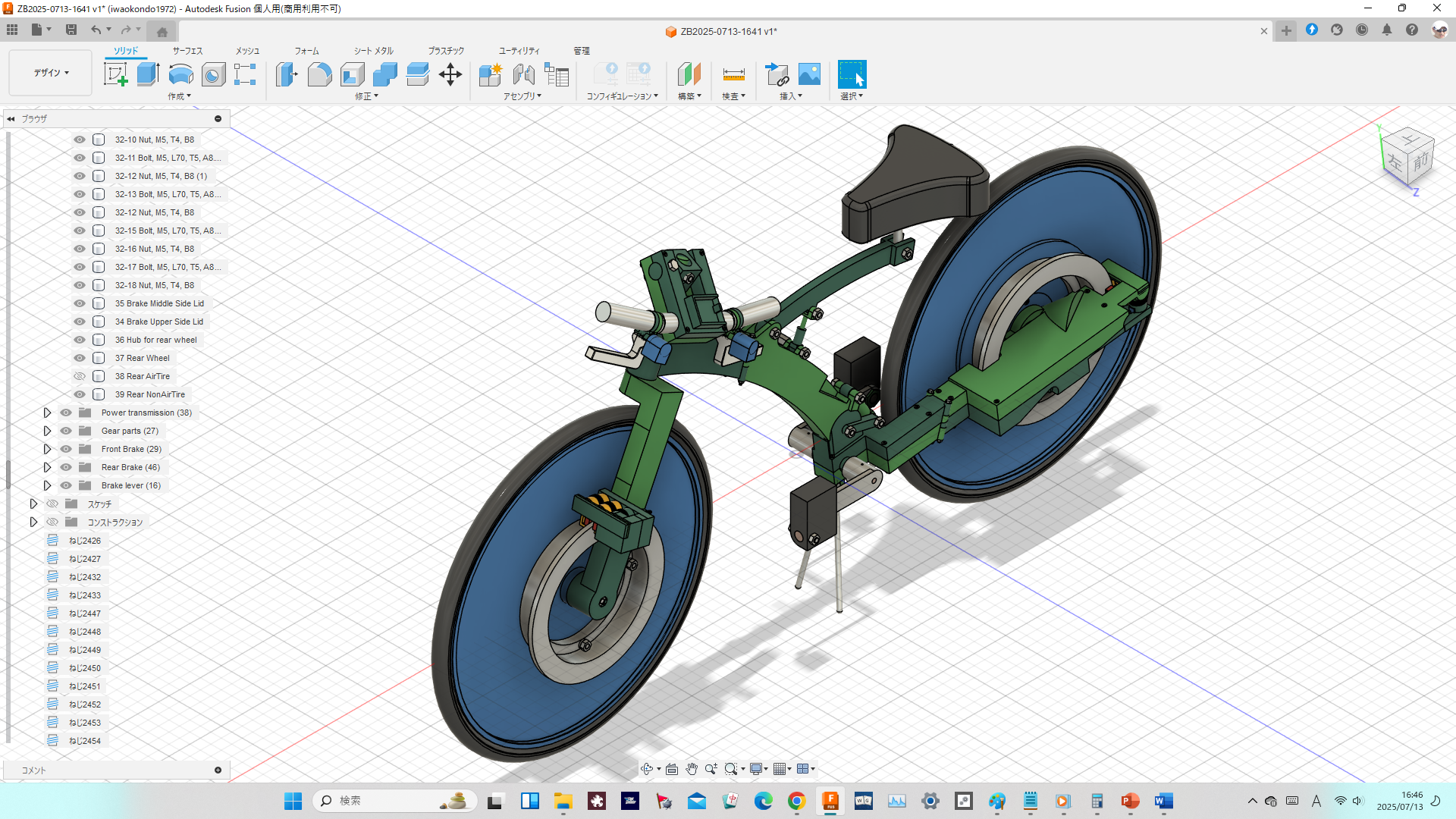Select the Extrude tool
Screen dimensions: 1456x819
pyautogui.click(x=148, y=74)
